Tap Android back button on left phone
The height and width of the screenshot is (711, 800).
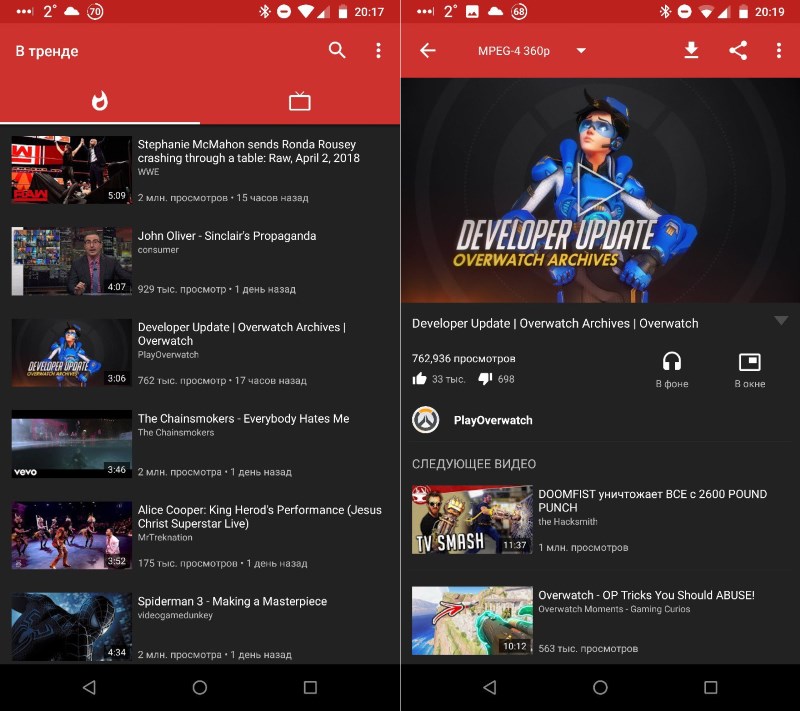[89, 687]
